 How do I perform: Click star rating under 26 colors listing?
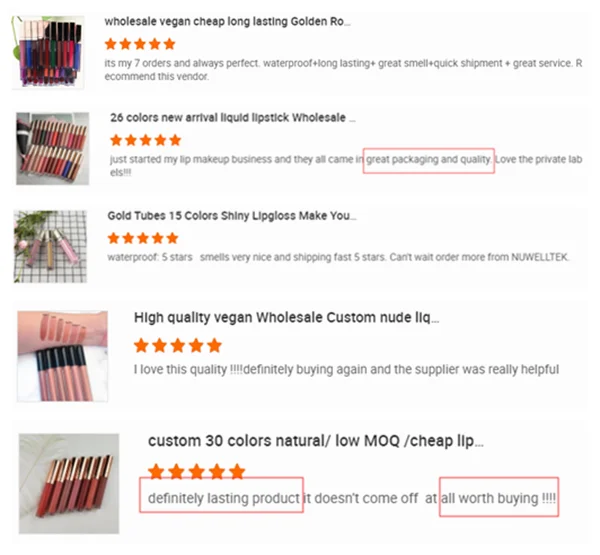145,140
